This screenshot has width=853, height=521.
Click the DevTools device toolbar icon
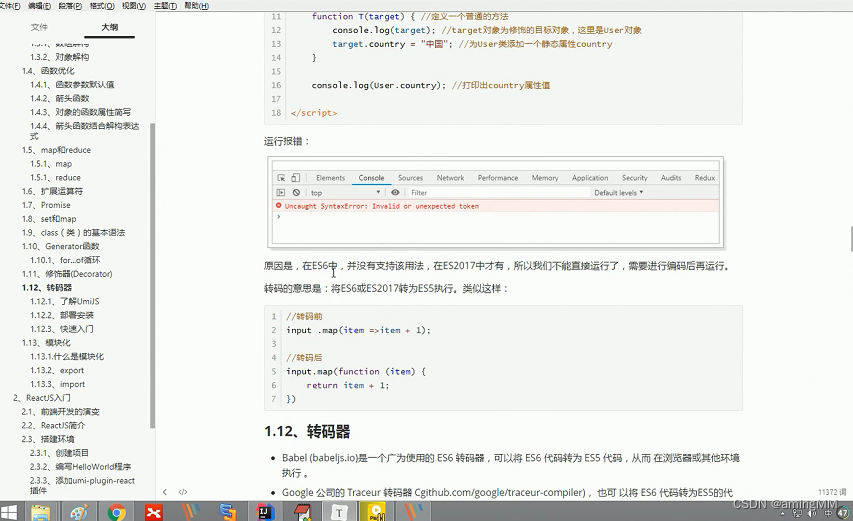pyautogui.click(x=295, y=178)
